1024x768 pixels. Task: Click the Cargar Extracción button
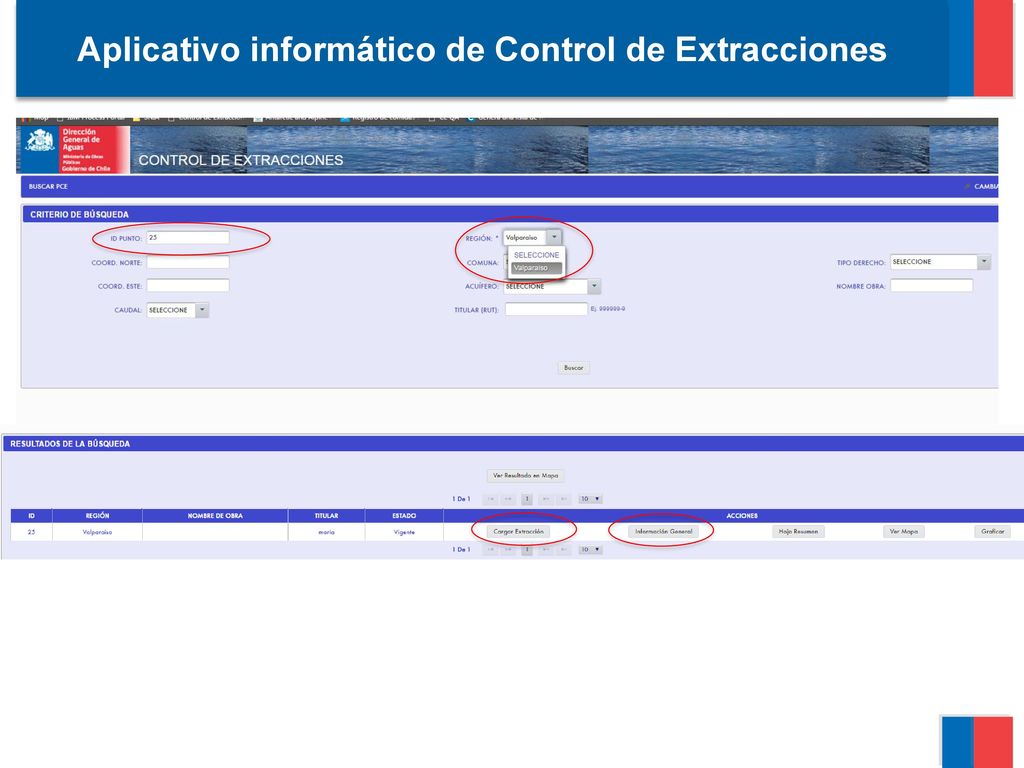point(519,532)
